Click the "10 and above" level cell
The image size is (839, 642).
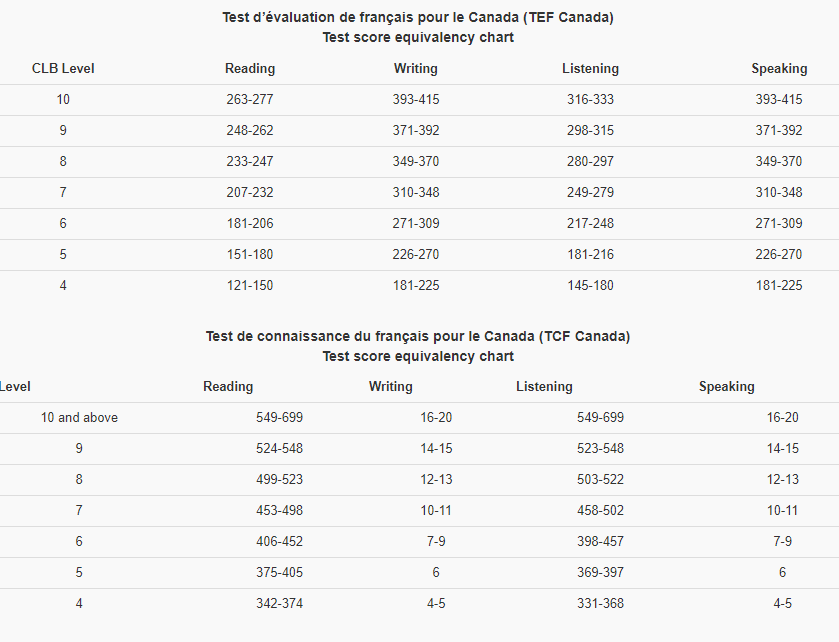point(79,418)
